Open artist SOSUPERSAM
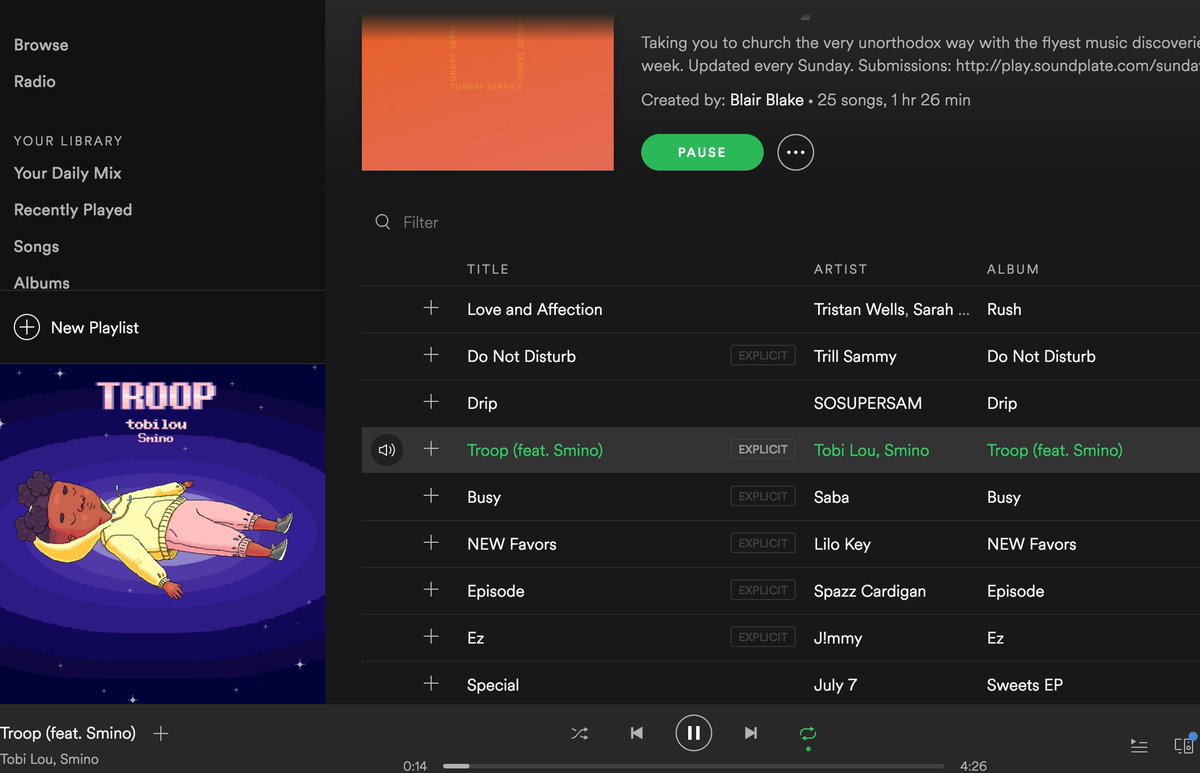 coord(868,403)
